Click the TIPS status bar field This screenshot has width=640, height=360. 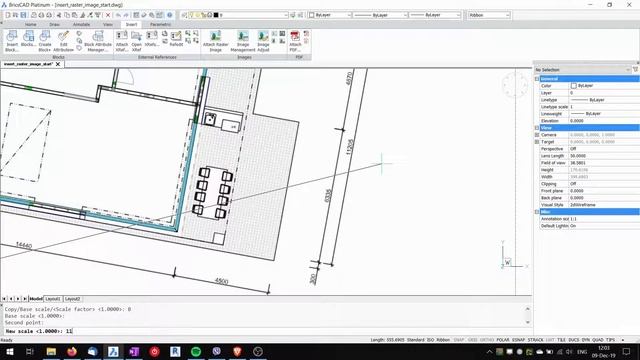coord(610,340)
